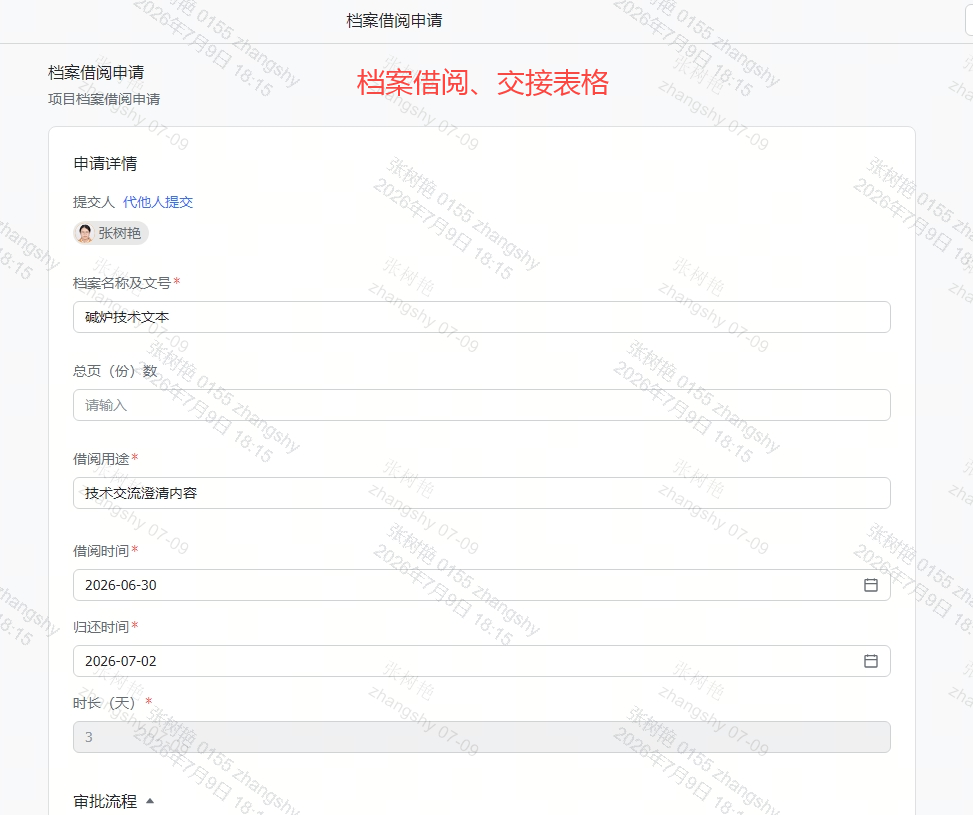This screenshot has height=815, width=973.
Task: Focus the 借阅用途 field containing 技术交流澄清内容
Action: point(482,493)
